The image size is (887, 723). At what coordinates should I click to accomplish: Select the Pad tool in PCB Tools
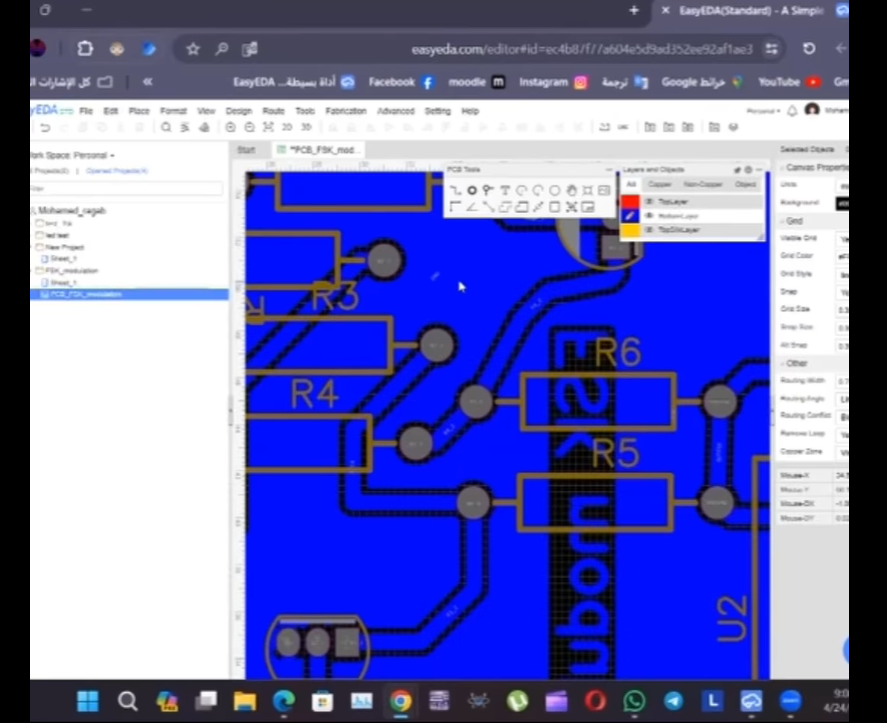click(x=471, y=190)
